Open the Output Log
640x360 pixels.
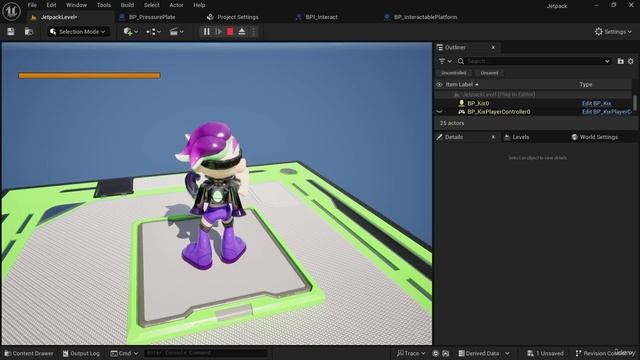tap(81, 353)
